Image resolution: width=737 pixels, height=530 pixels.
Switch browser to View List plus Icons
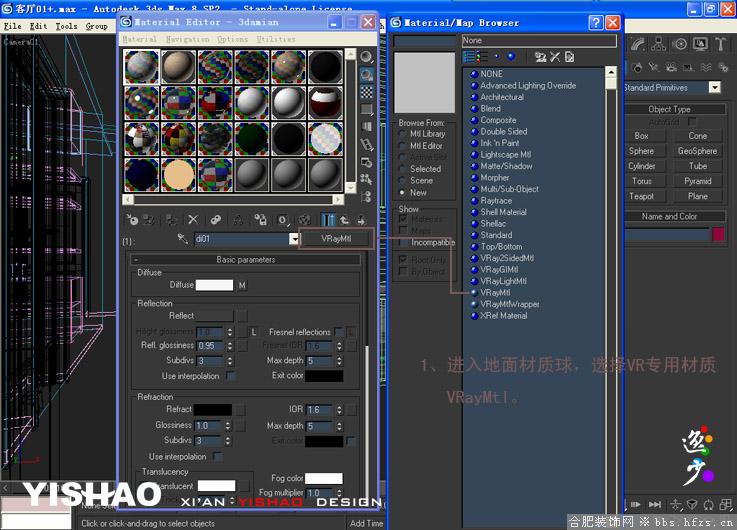481,57
